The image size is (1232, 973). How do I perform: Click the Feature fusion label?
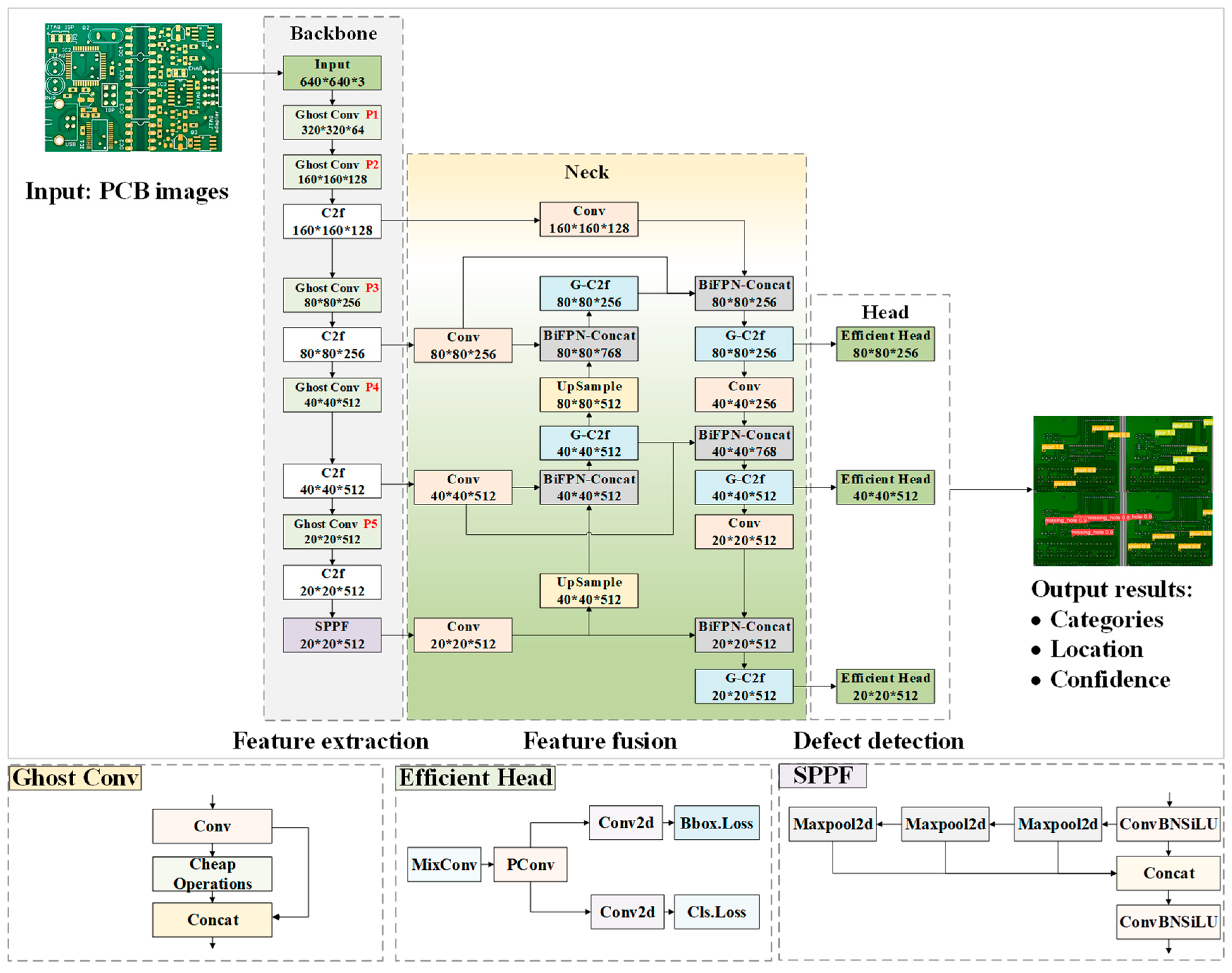click(600, 741)
